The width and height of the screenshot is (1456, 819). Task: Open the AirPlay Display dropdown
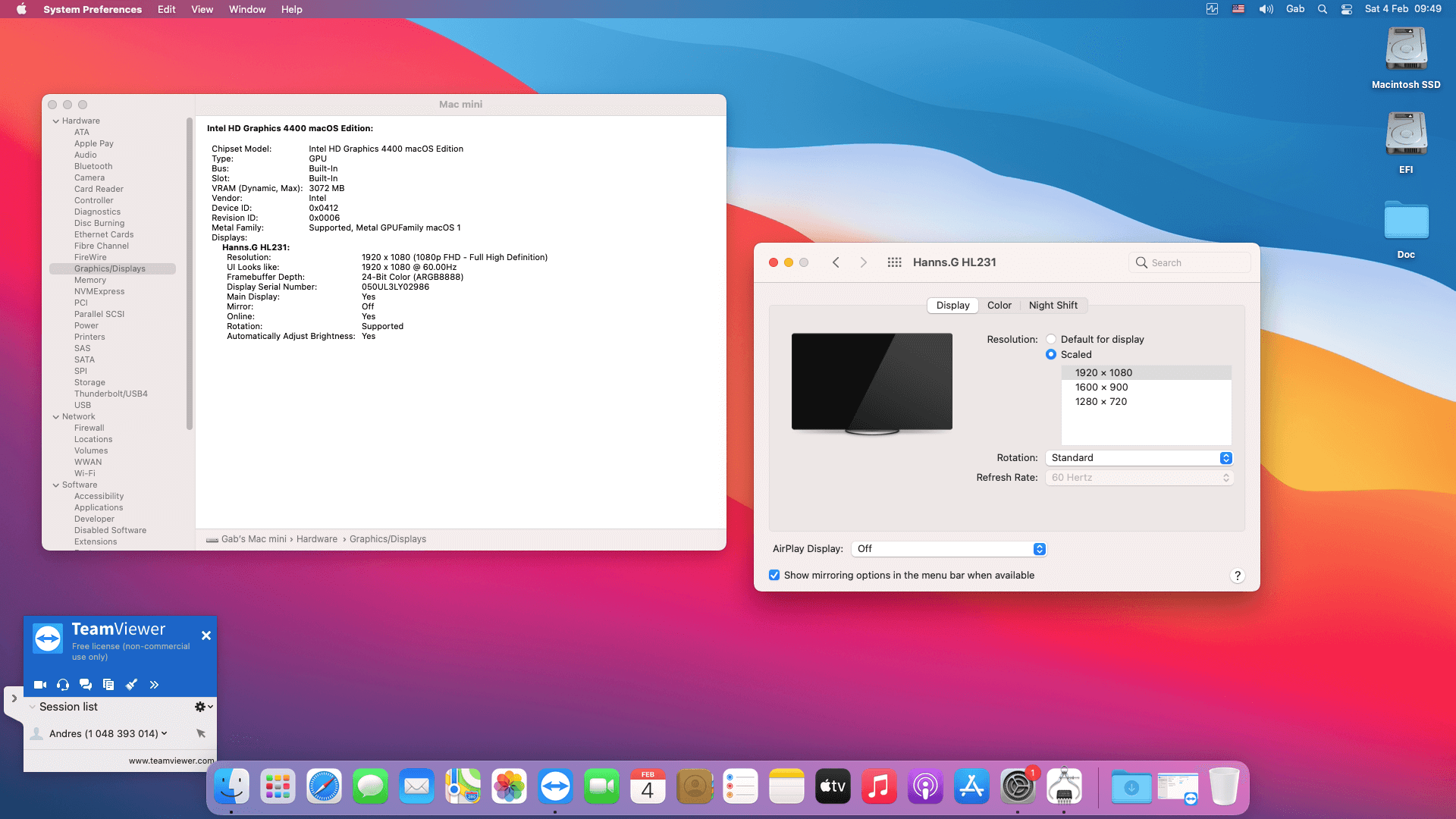tap(948, 548)
